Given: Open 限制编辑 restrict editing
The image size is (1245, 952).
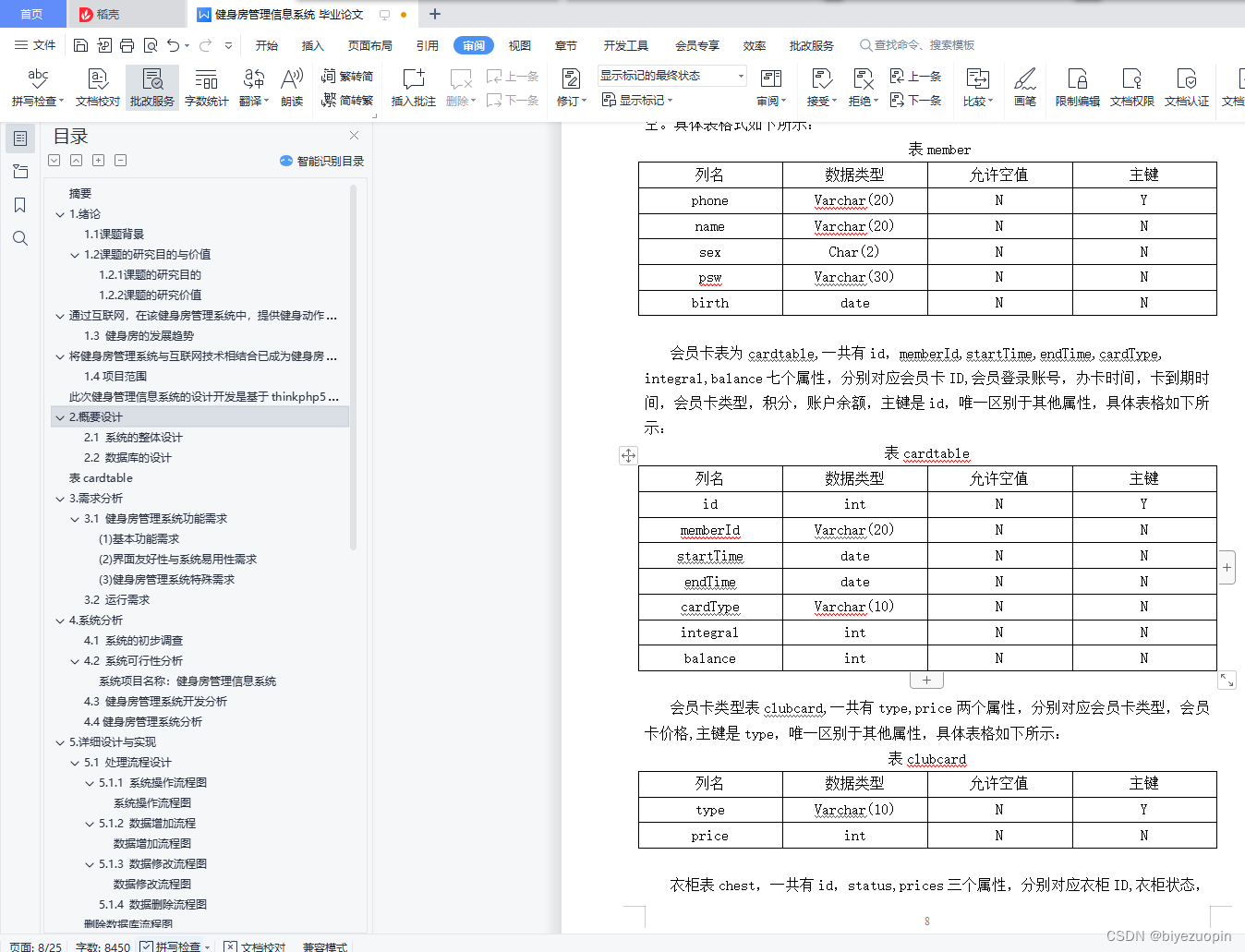Looking at the screenshot, I should [1077, 88].
